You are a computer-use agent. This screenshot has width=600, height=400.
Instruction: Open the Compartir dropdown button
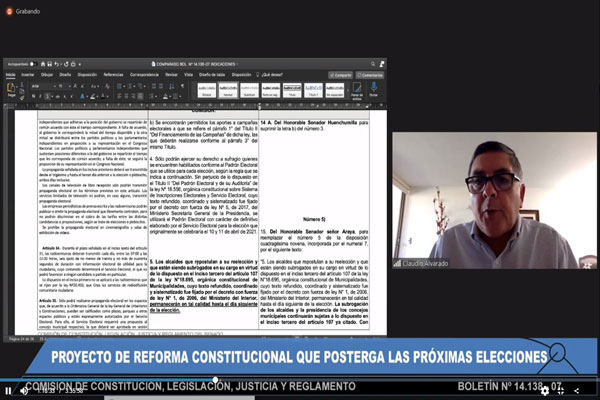click(340, 74)
